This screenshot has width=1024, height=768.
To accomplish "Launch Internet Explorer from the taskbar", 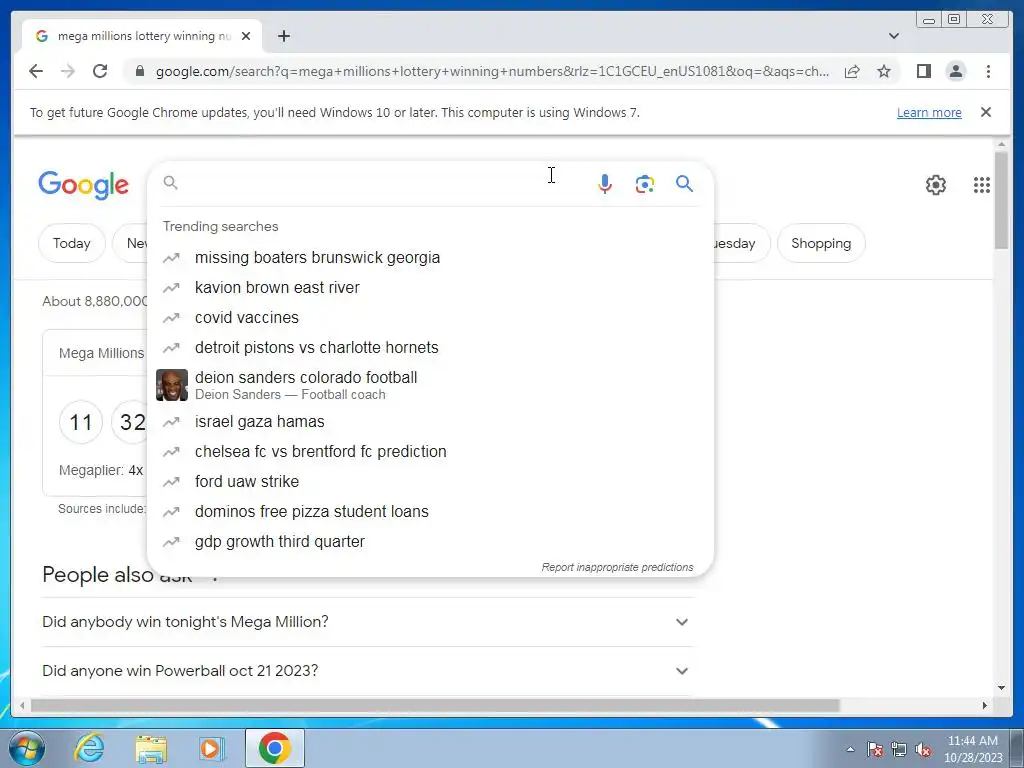I will click(89, 748).
